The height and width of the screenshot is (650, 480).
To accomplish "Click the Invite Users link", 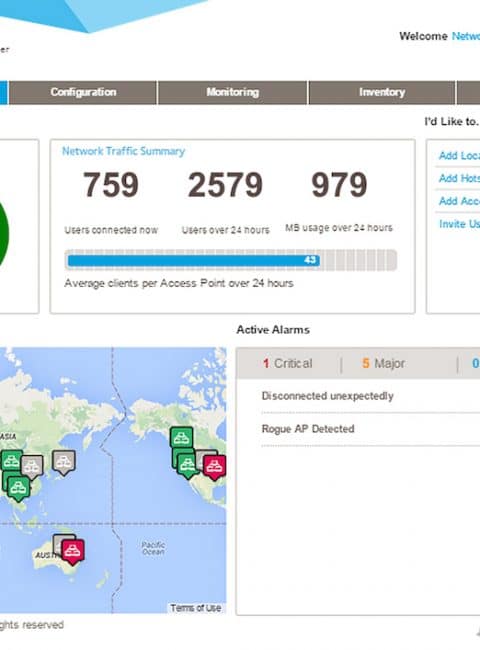I will click(x=459, y=224).
